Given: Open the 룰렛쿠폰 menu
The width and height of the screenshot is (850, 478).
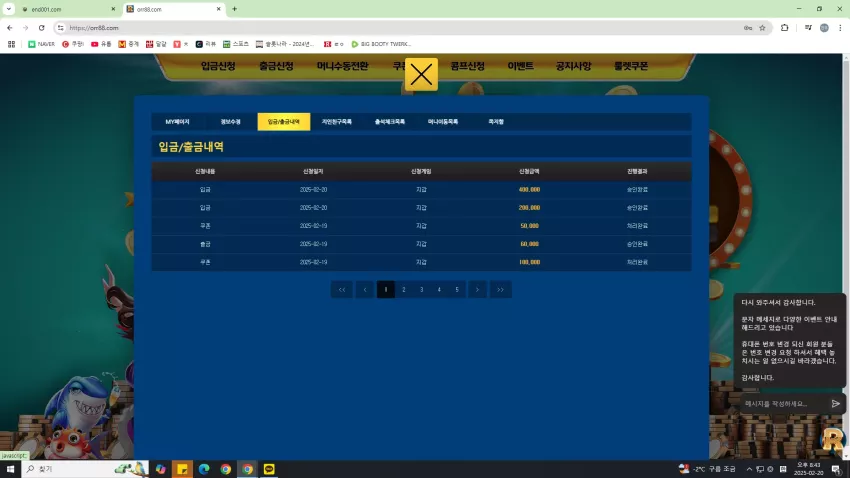Looking at the screenshot, I should tap(631, 66).
